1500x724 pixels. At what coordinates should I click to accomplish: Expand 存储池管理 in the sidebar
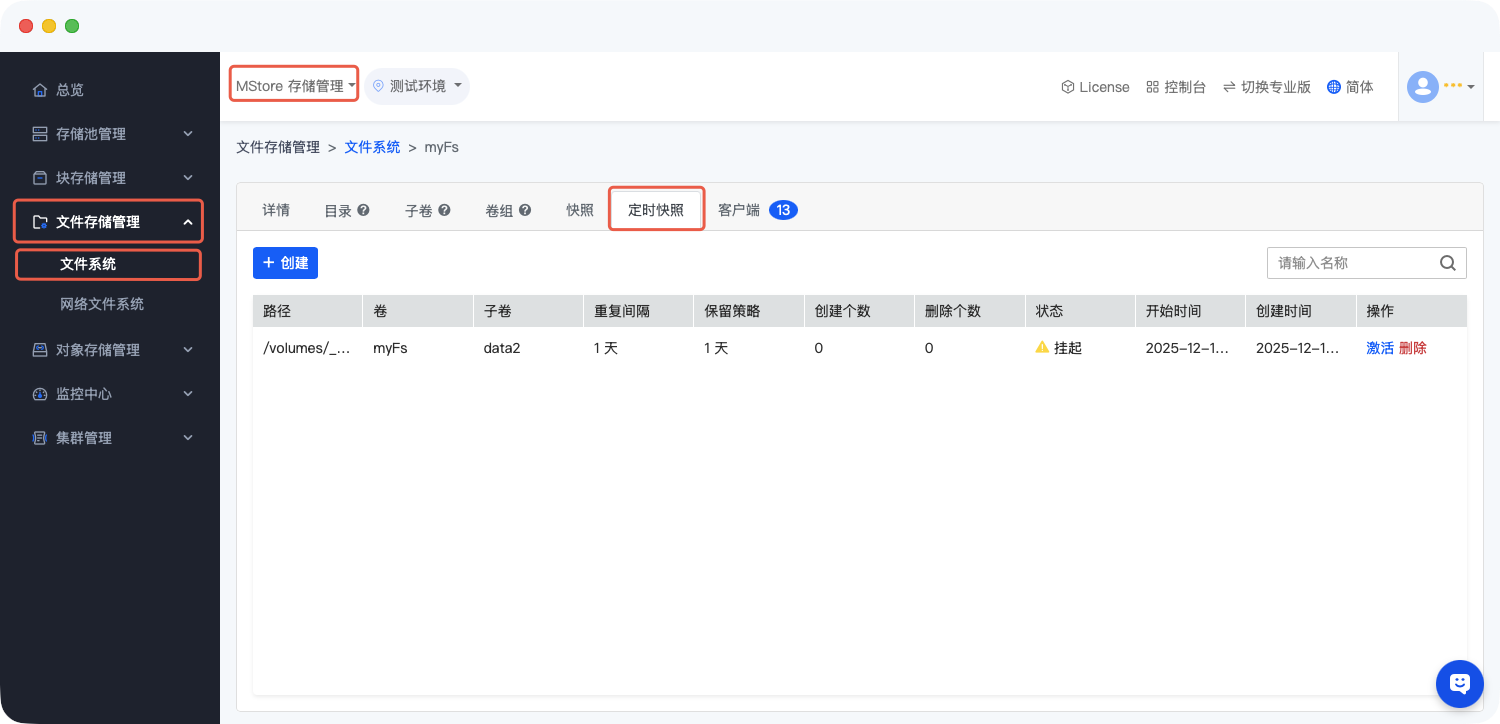[110, 134]
